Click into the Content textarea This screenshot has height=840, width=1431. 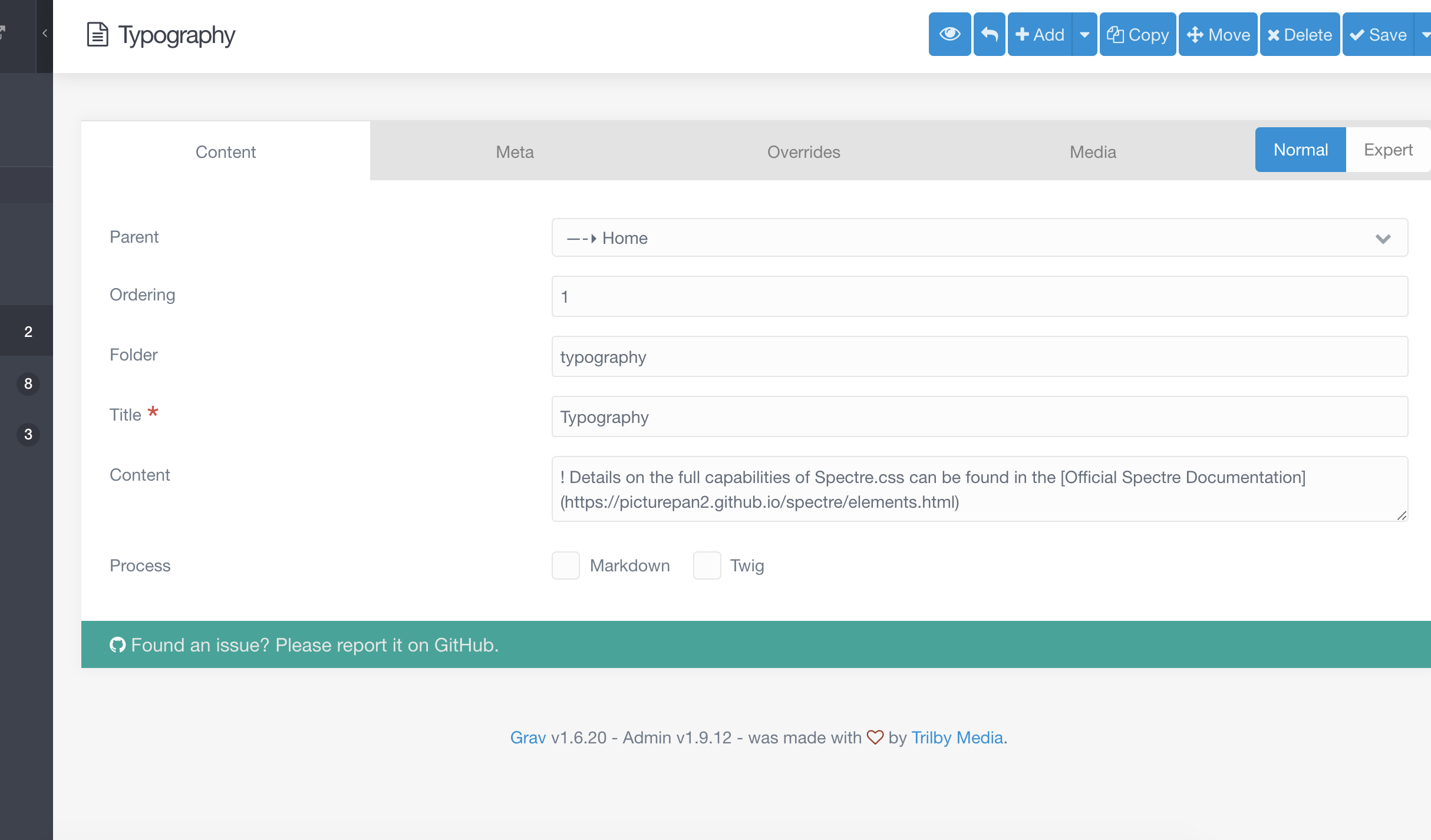pyautogui.click(x=980, y=489)
